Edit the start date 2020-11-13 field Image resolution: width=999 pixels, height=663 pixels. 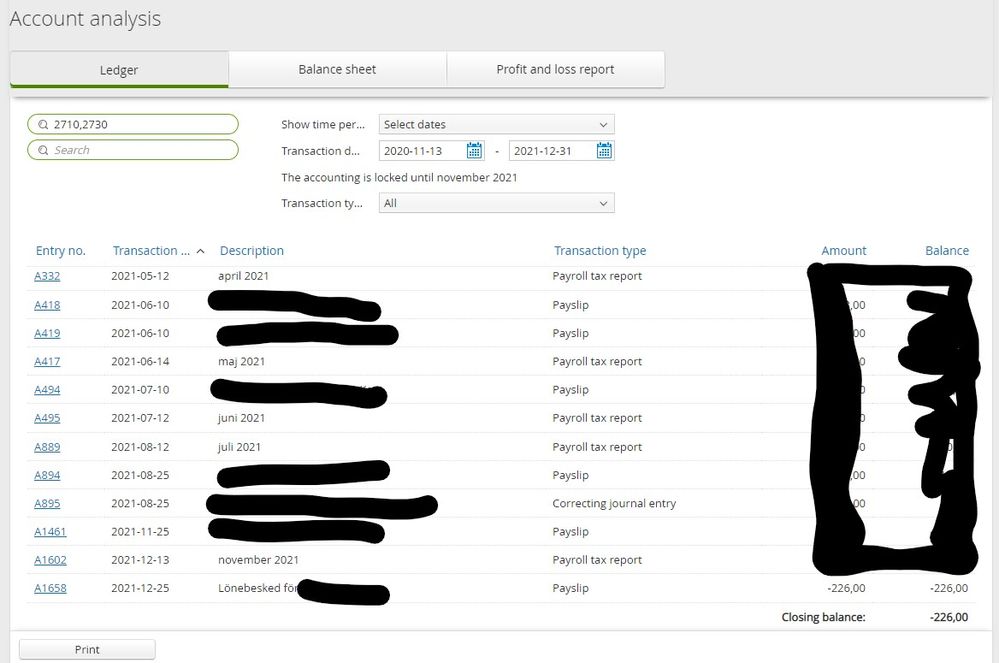click(x=420, y=151)
